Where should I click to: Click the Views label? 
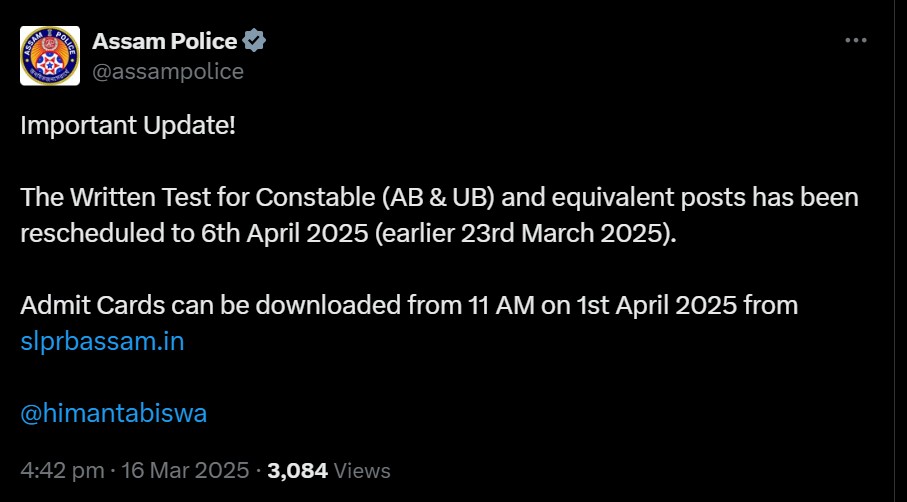(361, 470)
